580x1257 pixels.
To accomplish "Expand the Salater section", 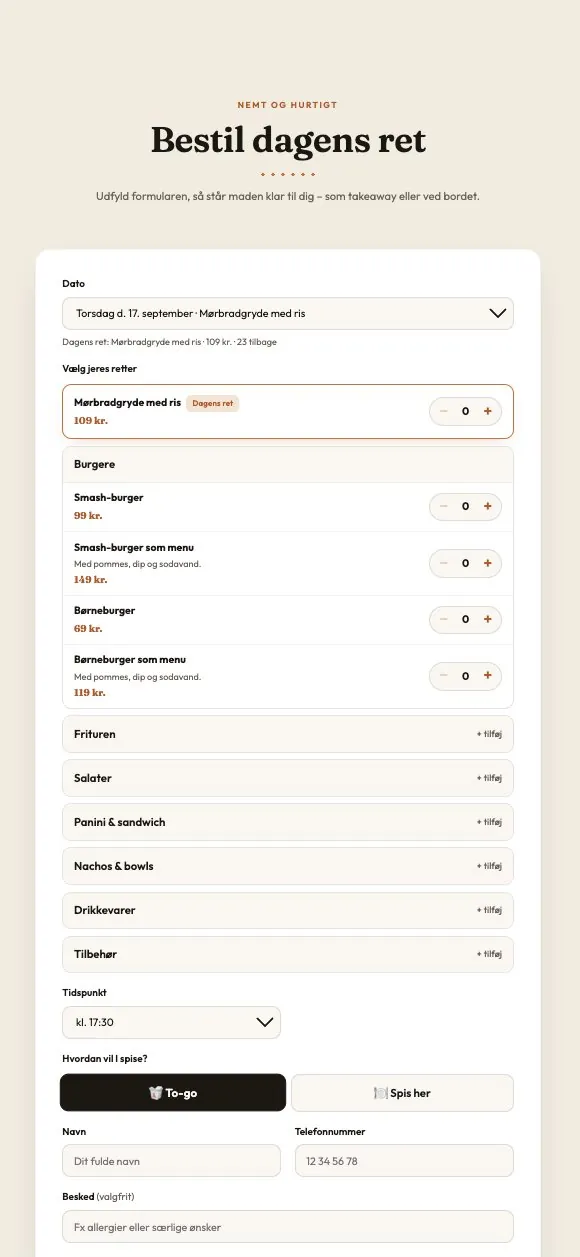I will [288, 778].
